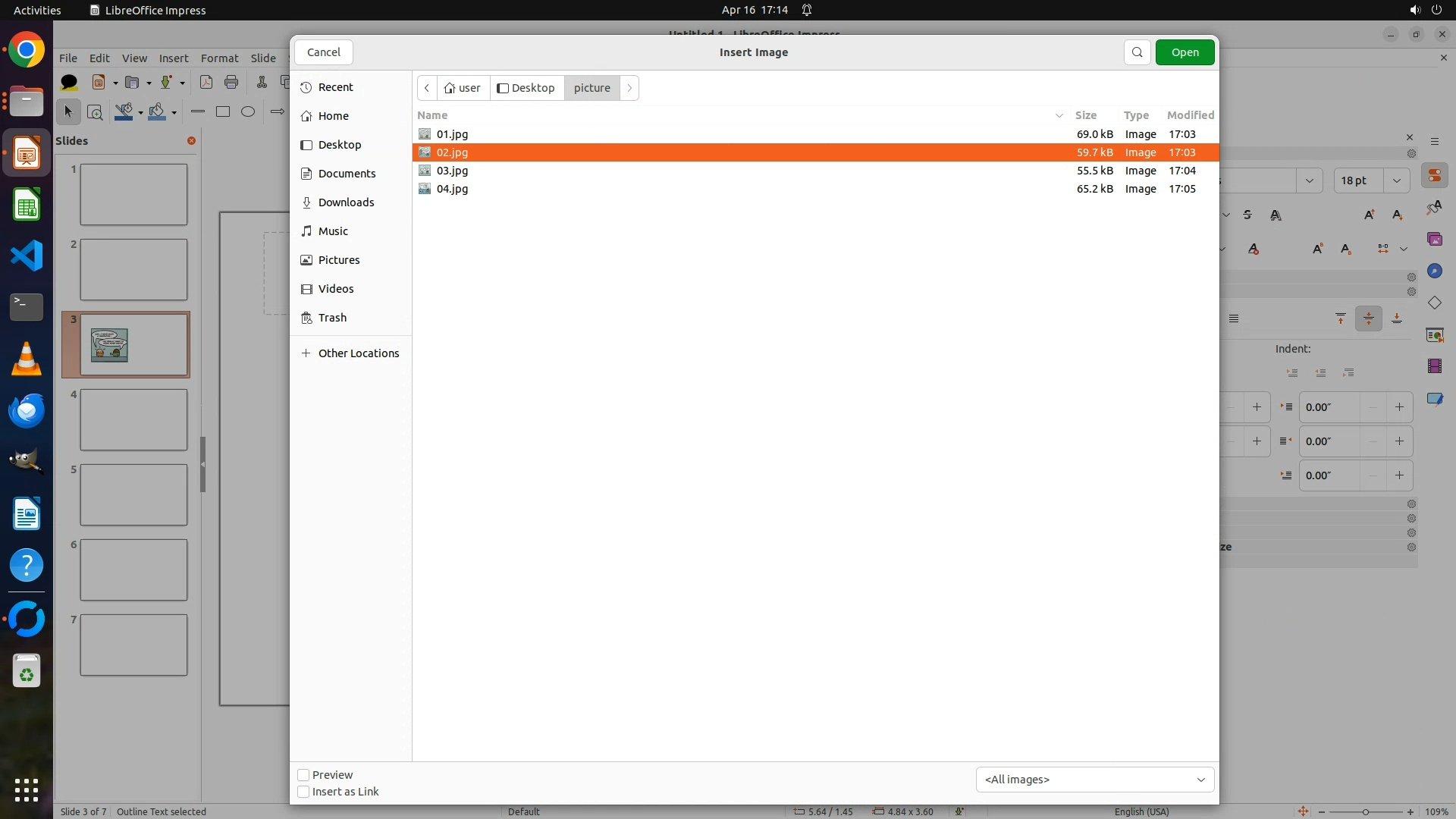Select the 03.jpg file

point(453,171)
